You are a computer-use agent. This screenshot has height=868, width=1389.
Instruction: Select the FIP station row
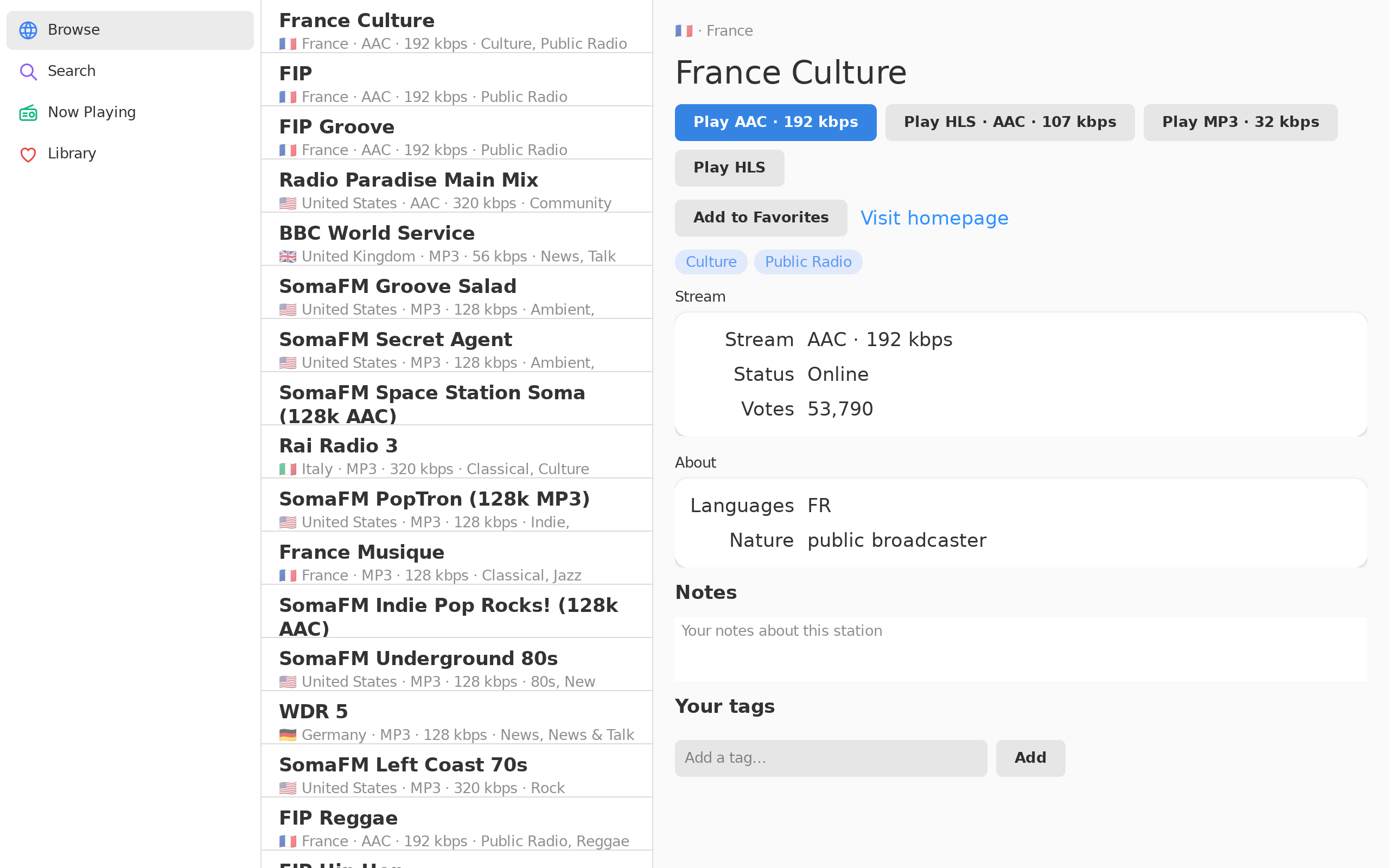click(x=457, y=80)
